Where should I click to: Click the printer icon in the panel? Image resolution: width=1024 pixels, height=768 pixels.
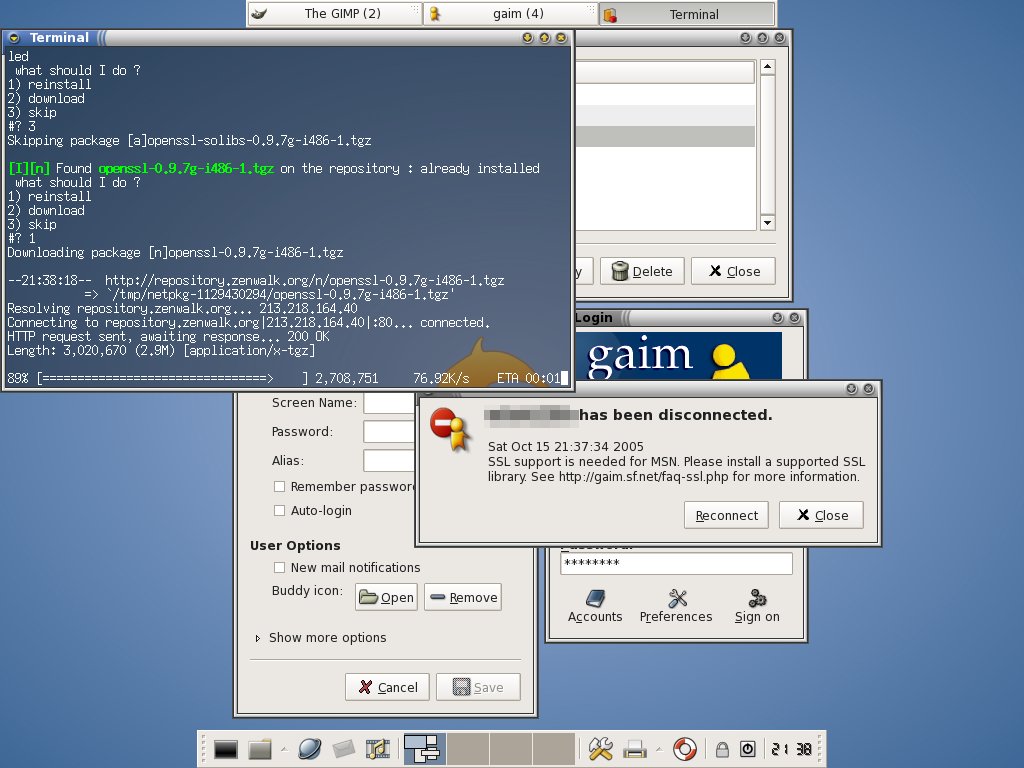634,749
